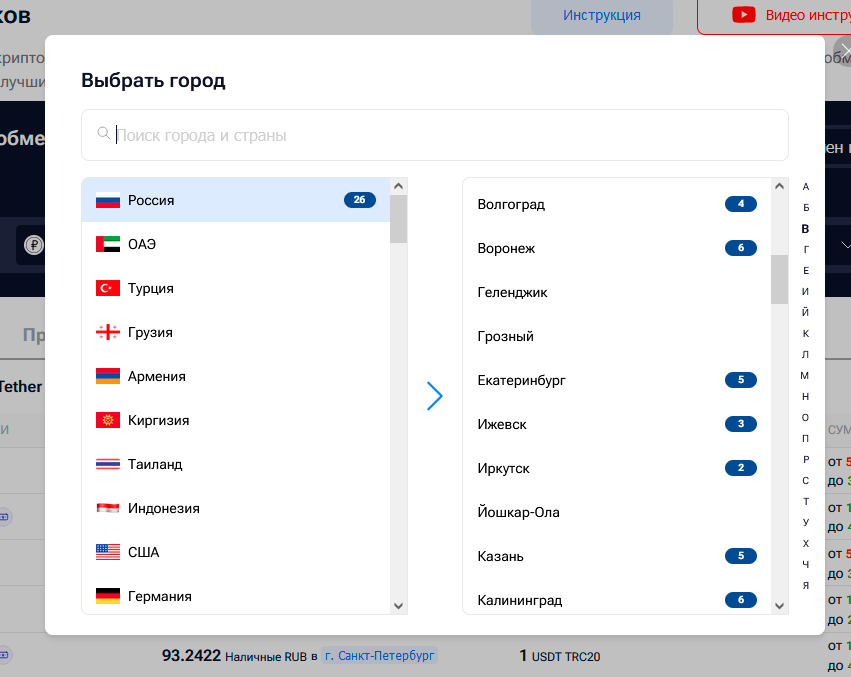Jump to letter Г in alphabet index

[805, 249]
